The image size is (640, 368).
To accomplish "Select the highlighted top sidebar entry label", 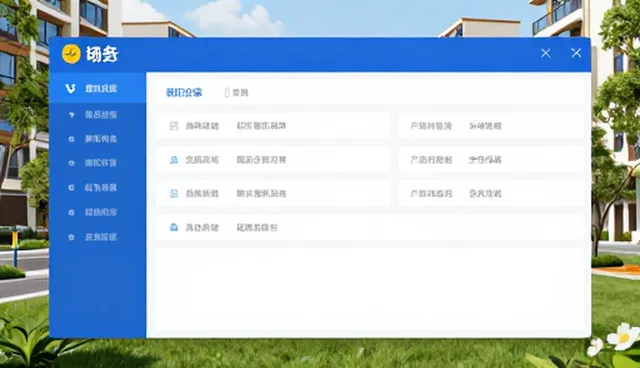I will tap(101, 89).
